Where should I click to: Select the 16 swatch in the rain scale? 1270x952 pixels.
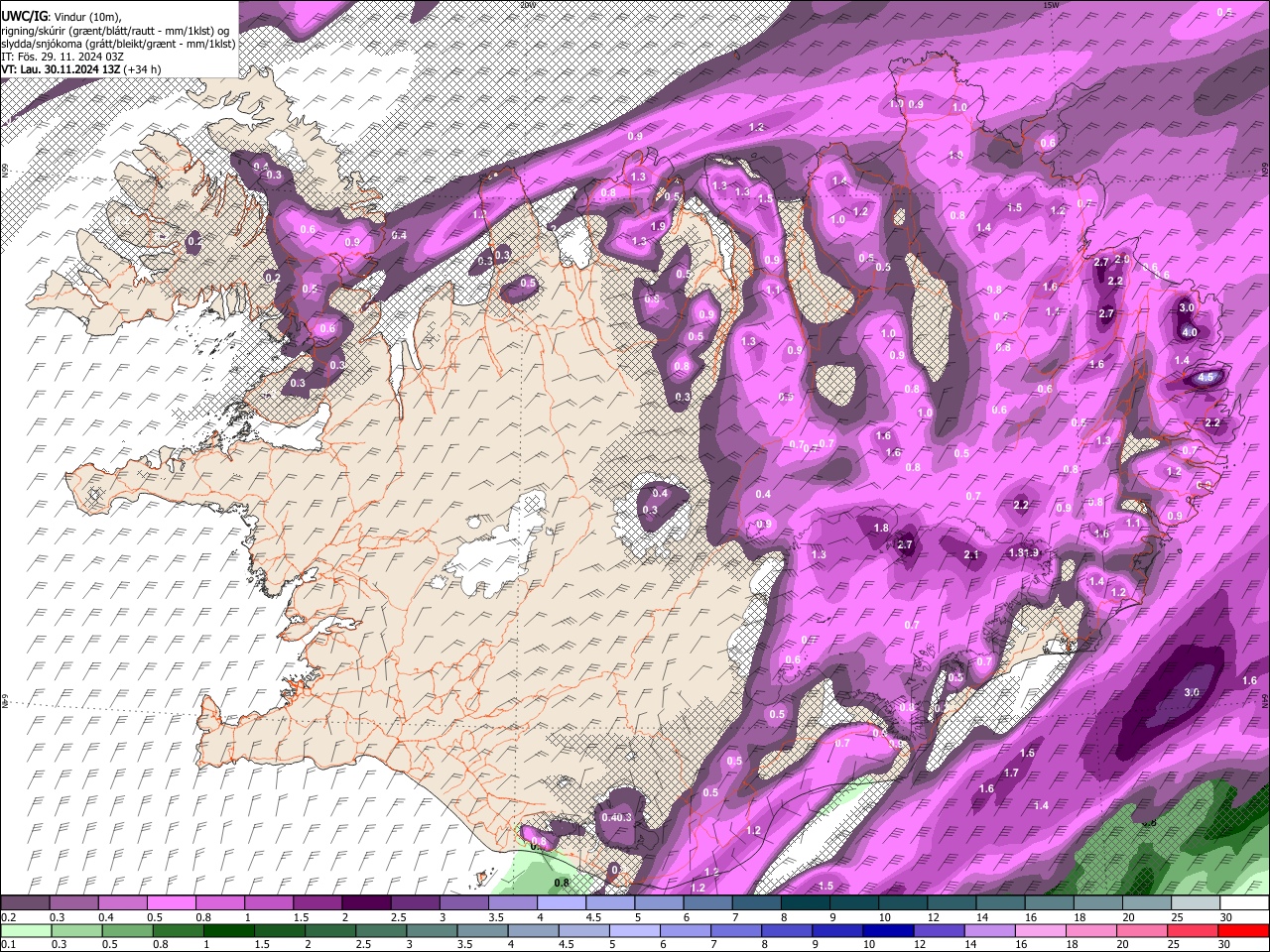point(1041,931)
